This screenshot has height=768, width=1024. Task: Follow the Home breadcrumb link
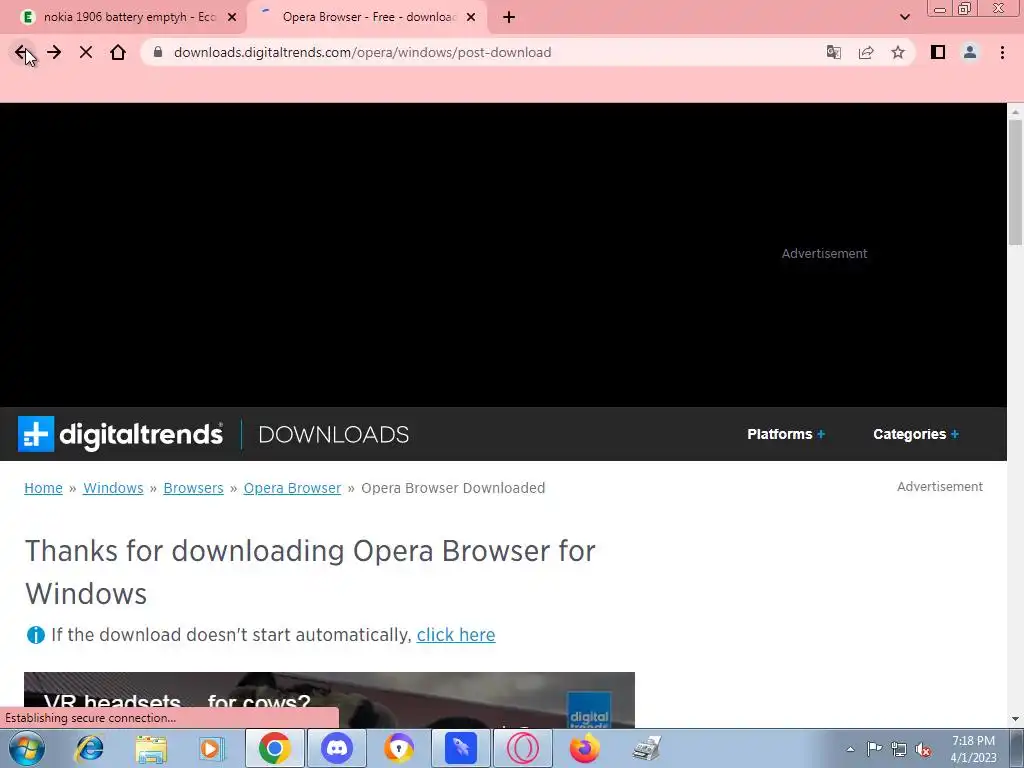(43, 488)
